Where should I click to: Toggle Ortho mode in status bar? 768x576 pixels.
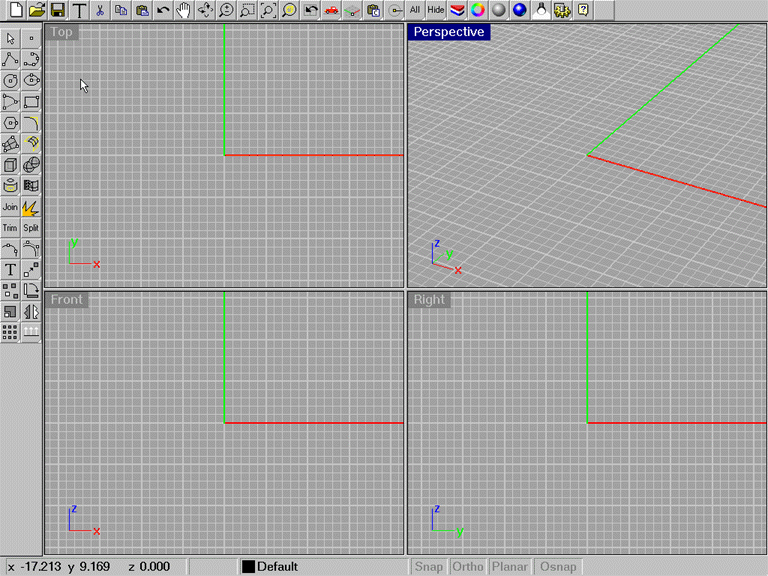pyautogui.click(x=468, y=567)
